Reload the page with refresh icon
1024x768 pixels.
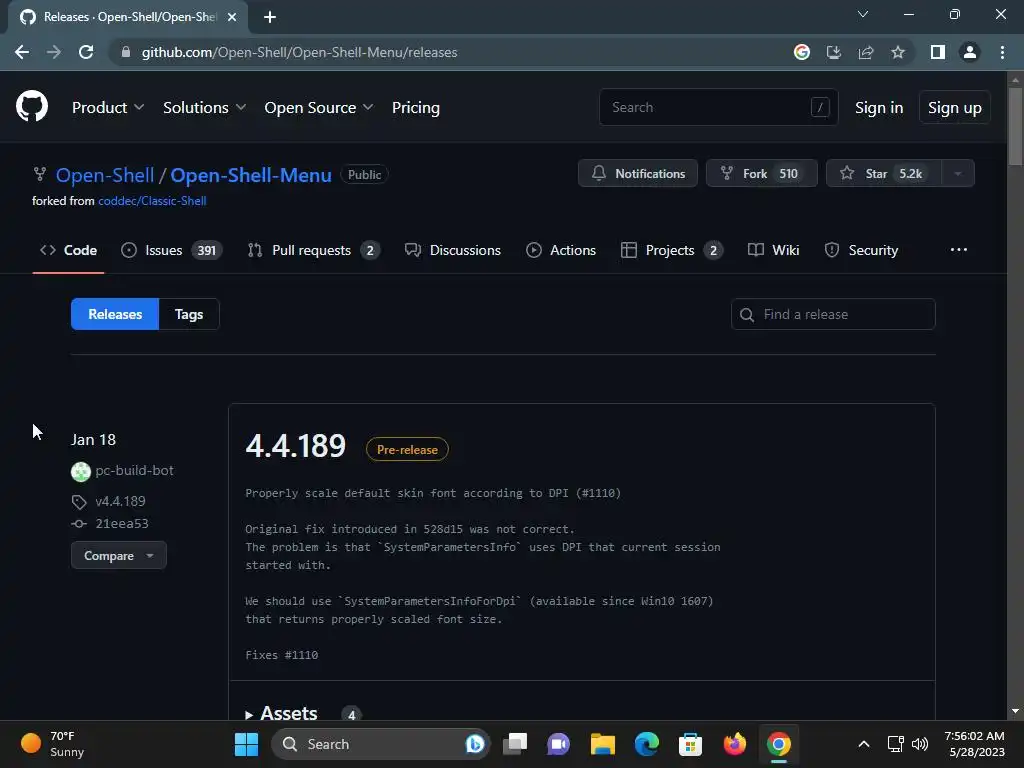[x=86, y=52]
